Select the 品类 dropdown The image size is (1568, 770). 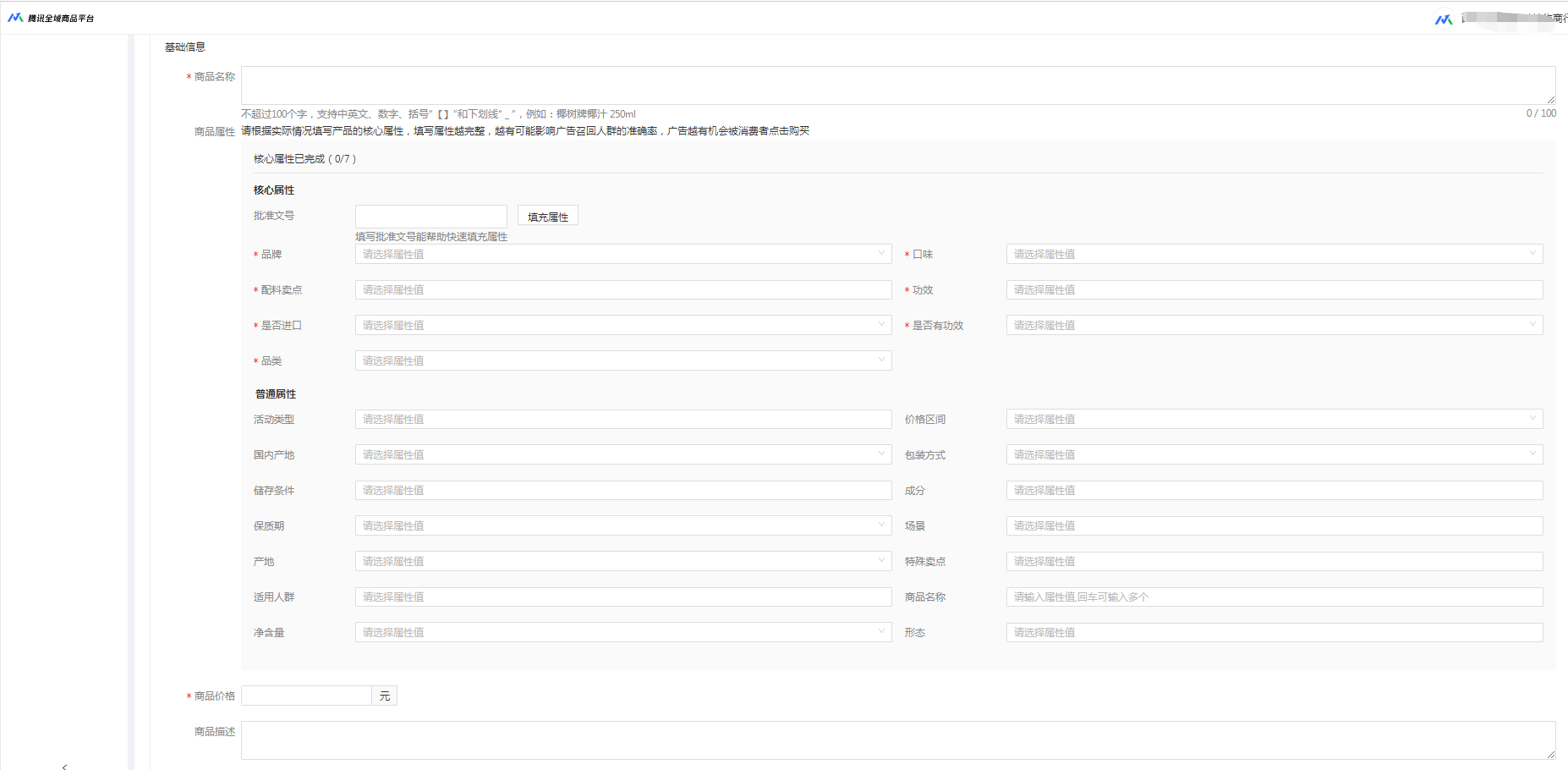coord(622,360)
